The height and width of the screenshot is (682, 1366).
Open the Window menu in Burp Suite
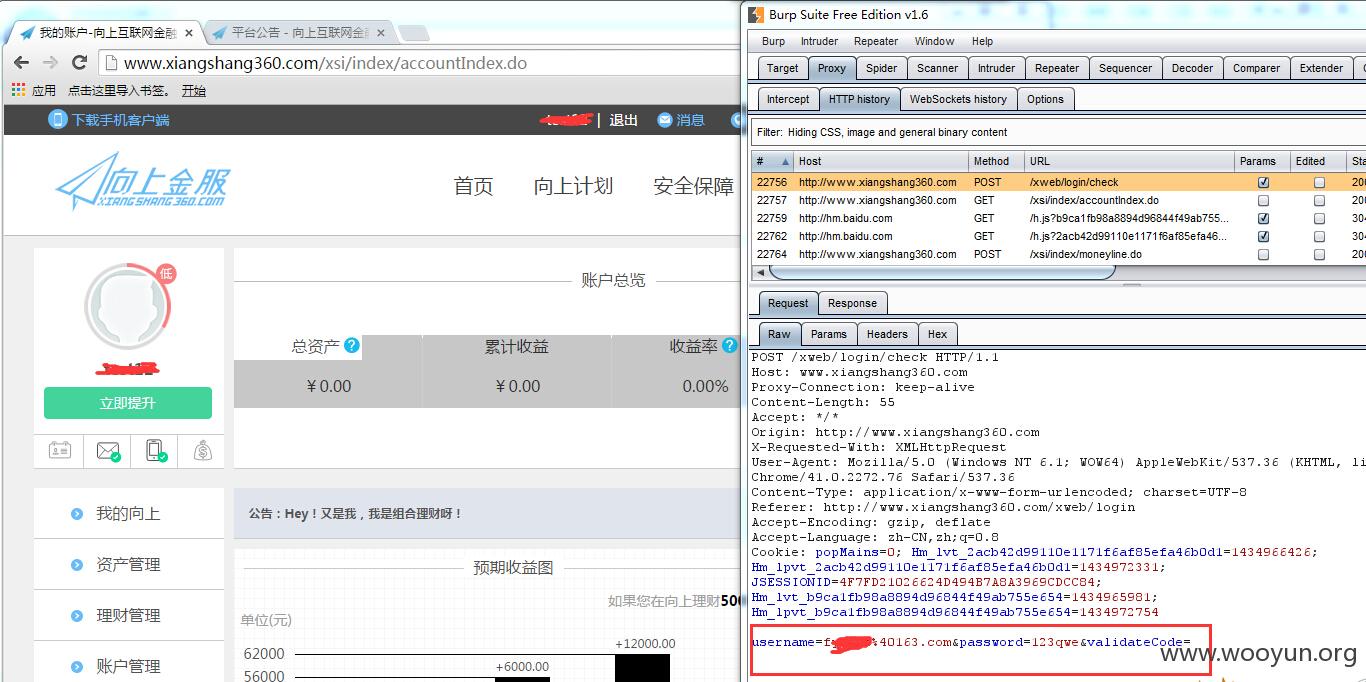click(x=934, y=41)
